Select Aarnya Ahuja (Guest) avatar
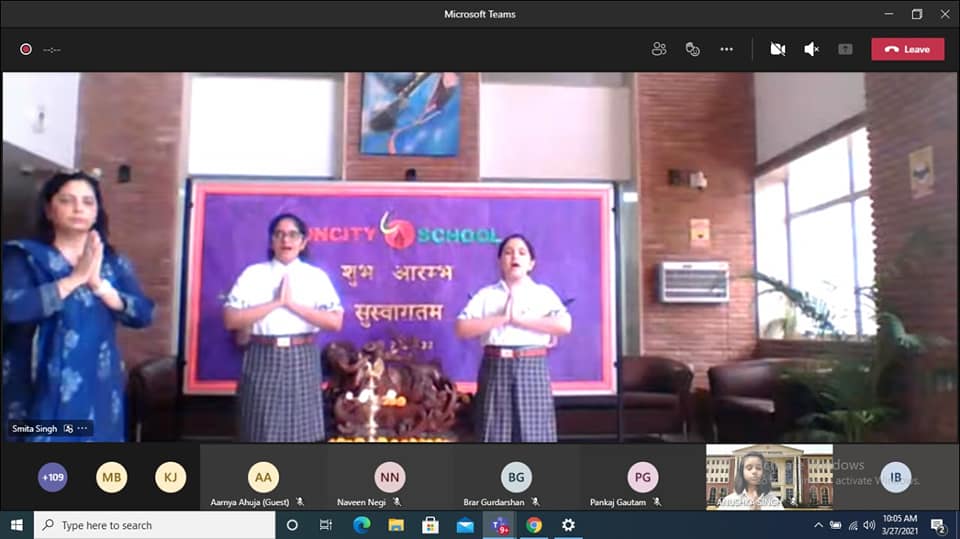This screenshot has height=539, width=960. [x=263, y=477]
